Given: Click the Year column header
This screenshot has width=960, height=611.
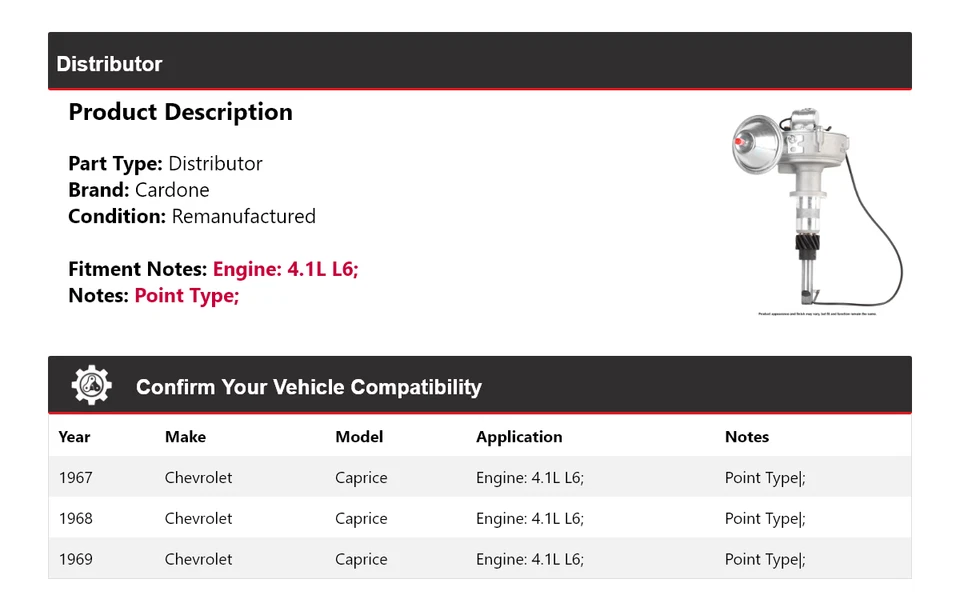Looking at the screenshot, I should [74, 437].
